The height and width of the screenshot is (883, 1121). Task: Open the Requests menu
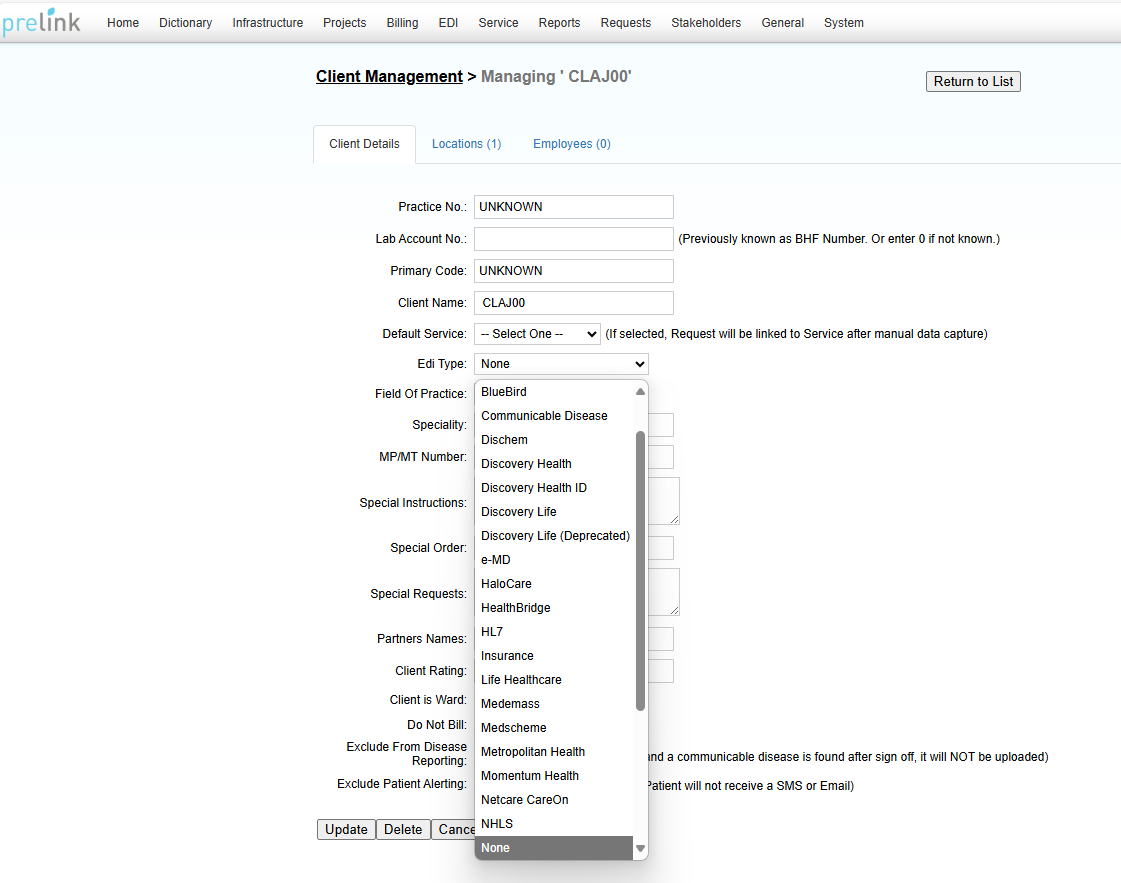click(626, 23)
